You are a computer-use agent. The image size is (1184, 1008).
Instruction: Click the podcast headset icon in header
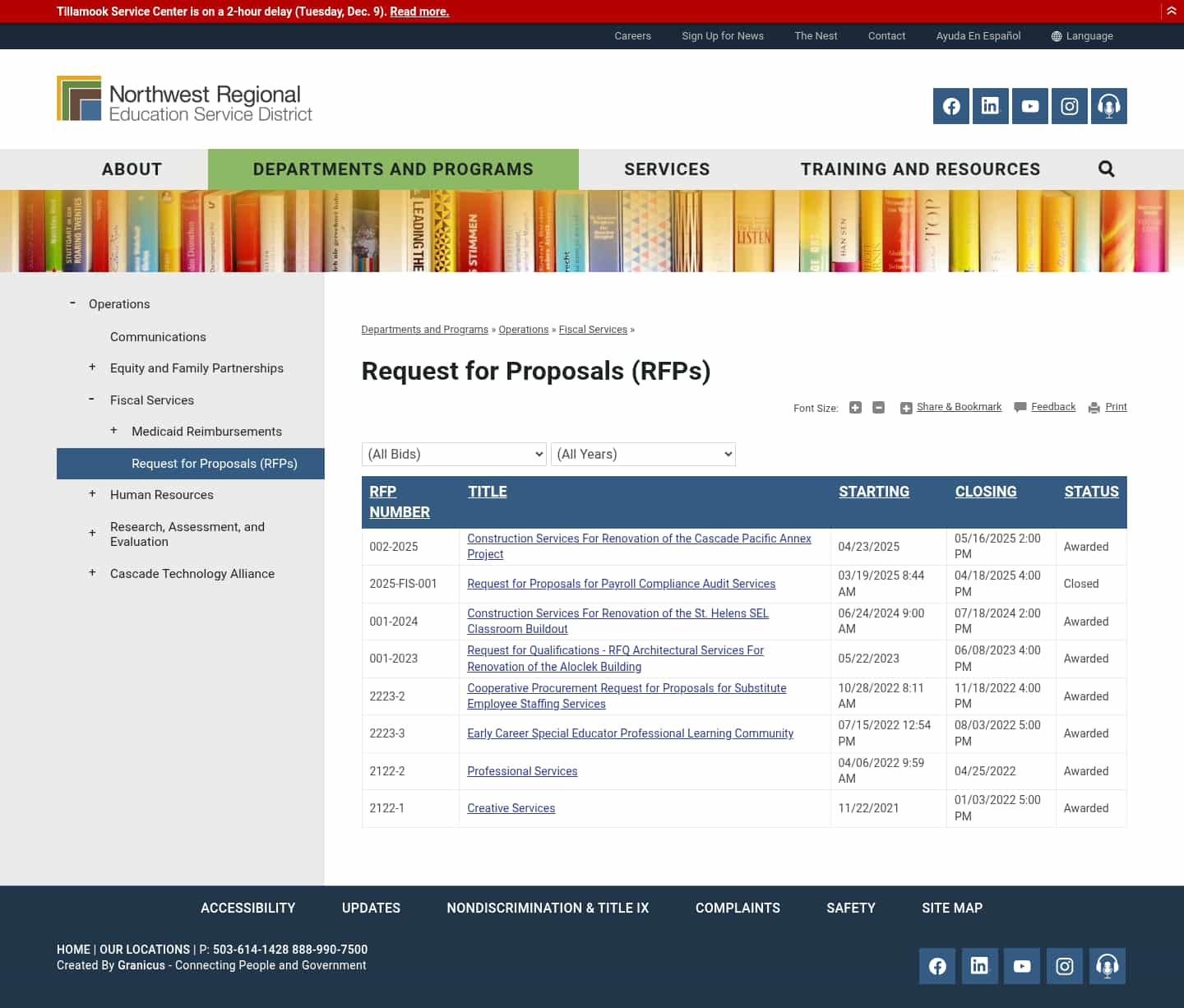point(1108,106)
